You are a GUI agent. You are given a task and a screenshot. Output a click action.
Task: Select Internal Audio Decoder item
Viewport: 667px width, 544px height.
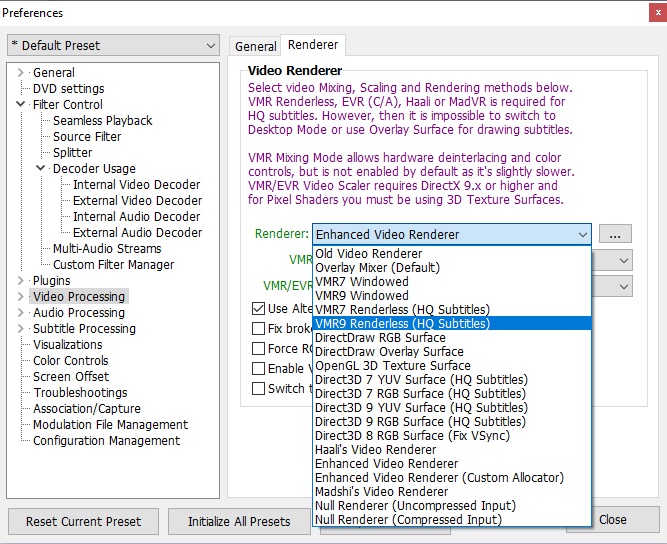click(136, 216)
